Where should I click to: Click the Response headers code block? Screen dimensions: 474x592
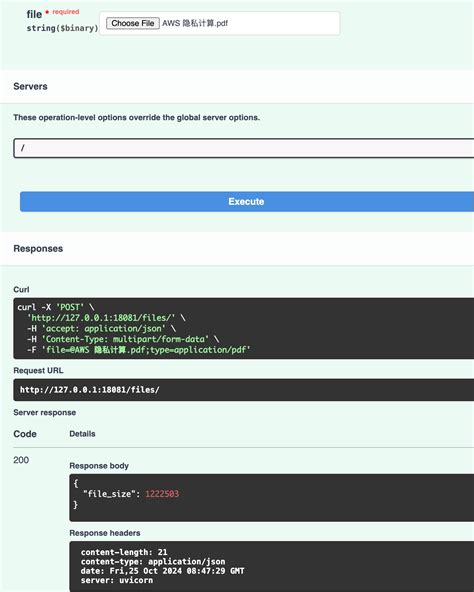tap(272, 566)
